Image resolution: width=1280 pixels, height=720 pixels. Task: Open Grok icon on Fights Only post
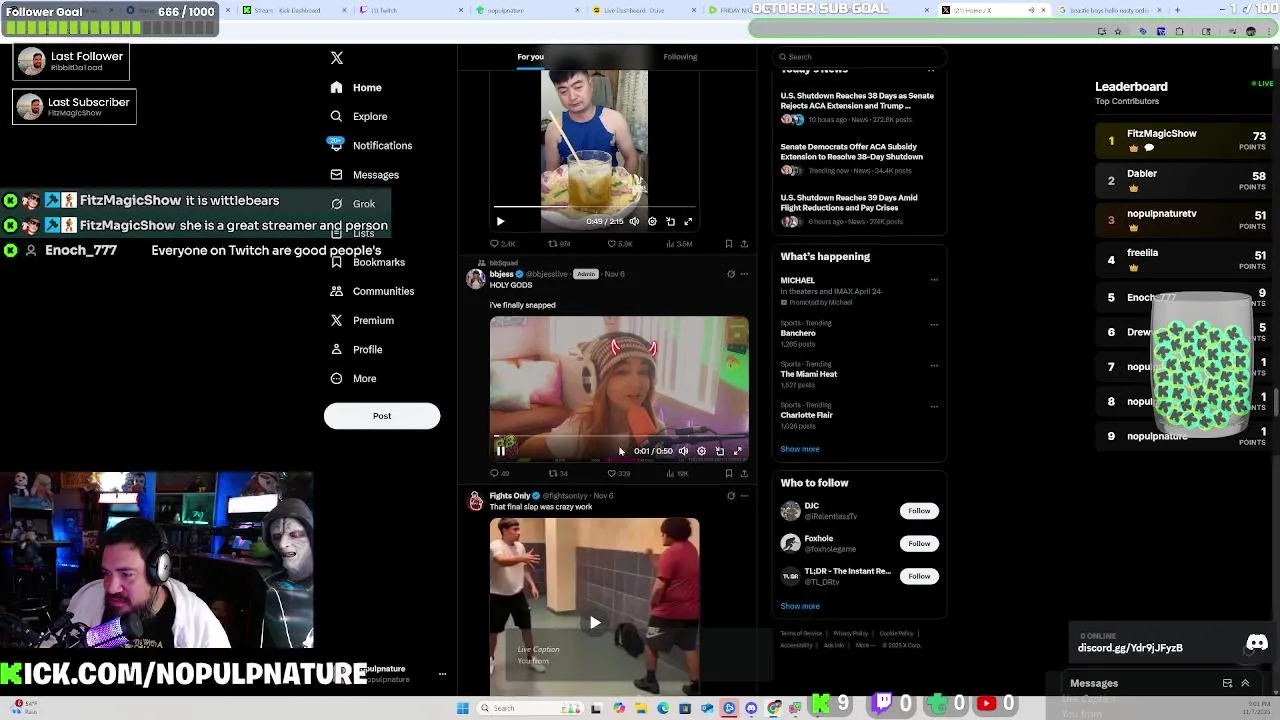click(730, 496)
